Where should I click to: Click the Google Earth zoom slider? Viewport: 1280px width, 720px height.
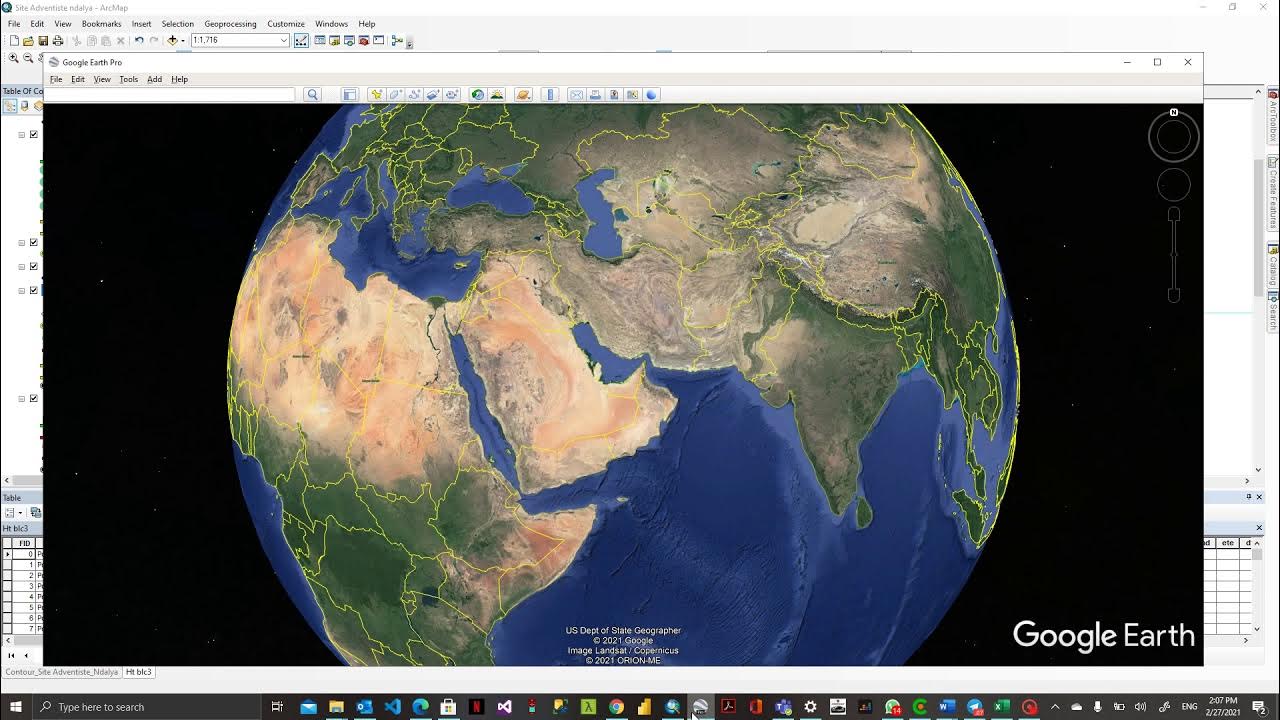click(1174, 255)
